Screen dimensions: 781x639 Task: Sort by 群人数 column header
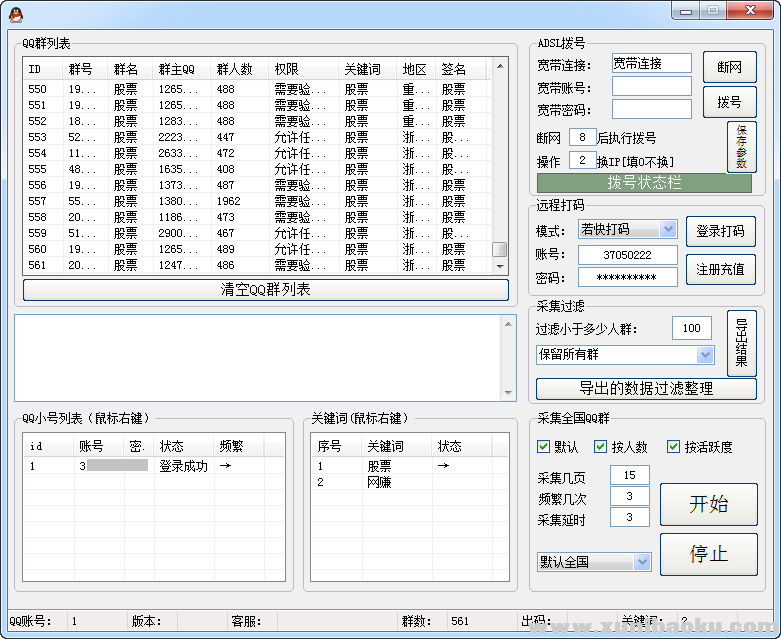pos(235,70)
